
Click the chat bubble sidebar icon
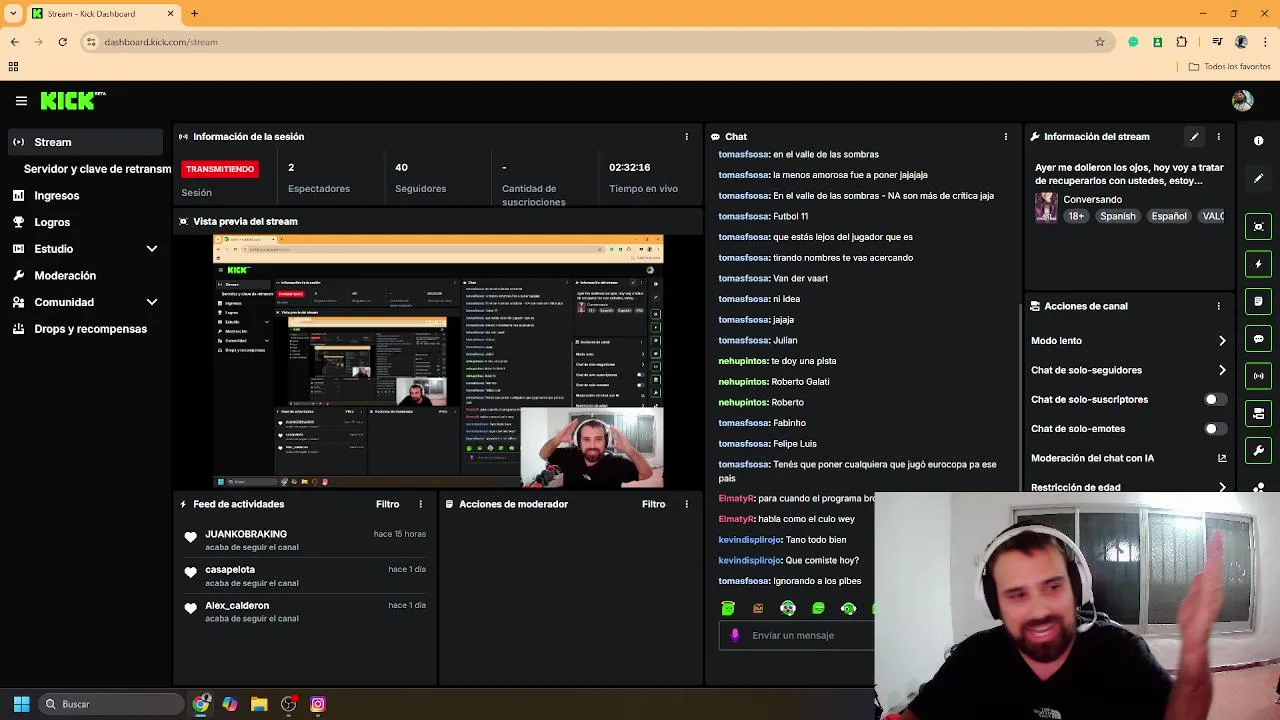[x=1258, y=339]
